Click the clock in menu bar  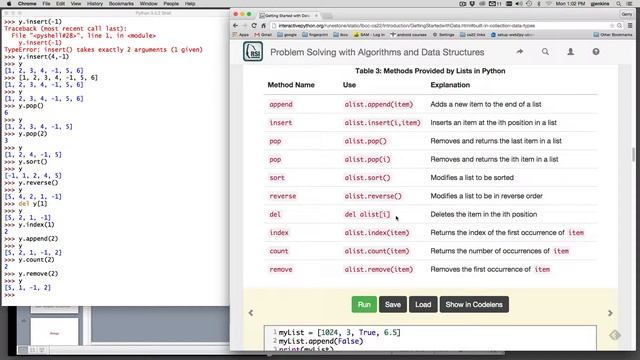pyautogui.click(x=570, y=4)
